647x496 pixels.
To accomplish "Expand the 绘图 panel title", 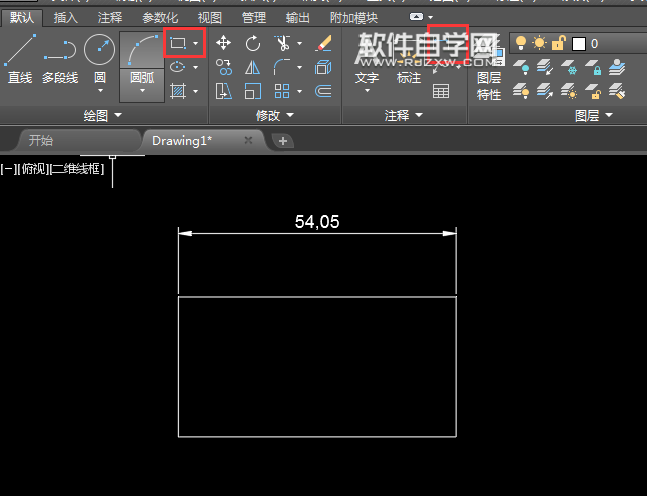I will point(103,115).
